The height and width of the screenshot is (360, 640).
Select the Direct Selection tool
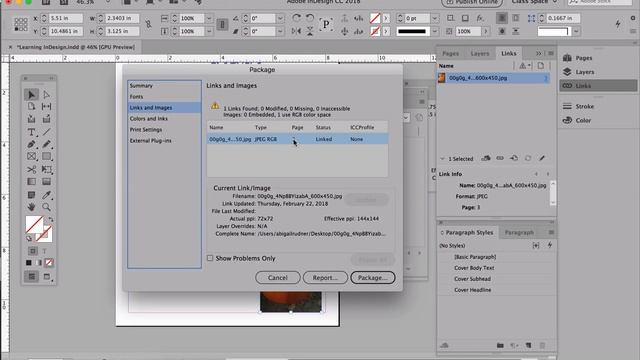[47, 95]
